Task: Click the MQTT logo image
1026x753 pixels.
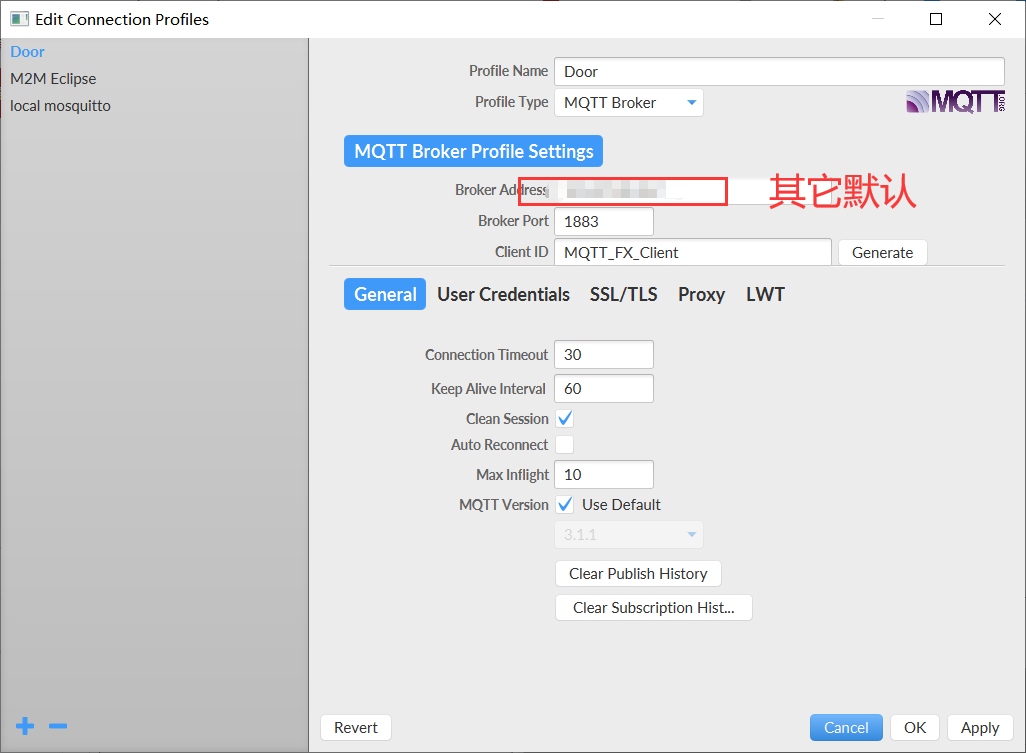Action: pyautogui.click(x=954, y=100)
